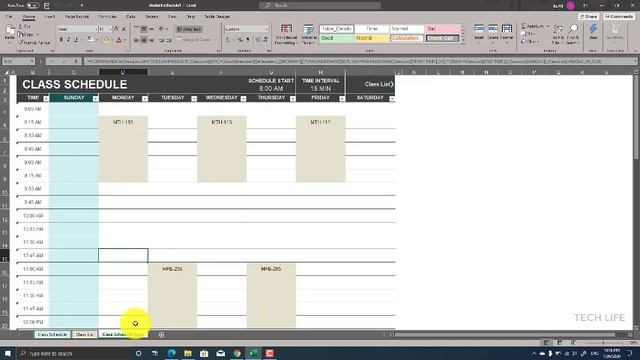Screen dimensions: 640x360
Task: Open Sort & Filter menu
Action: pyautogui.click(x=558, y=34)
